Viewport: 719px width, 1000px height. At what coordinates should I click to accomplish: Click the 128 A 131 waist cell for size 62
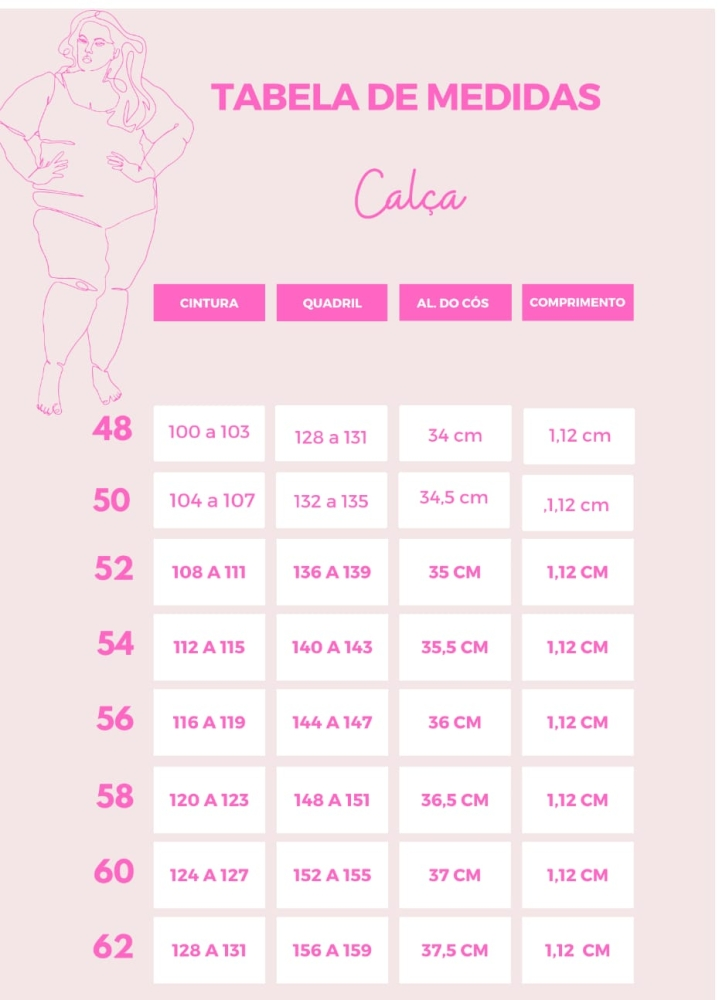(209, 950)
